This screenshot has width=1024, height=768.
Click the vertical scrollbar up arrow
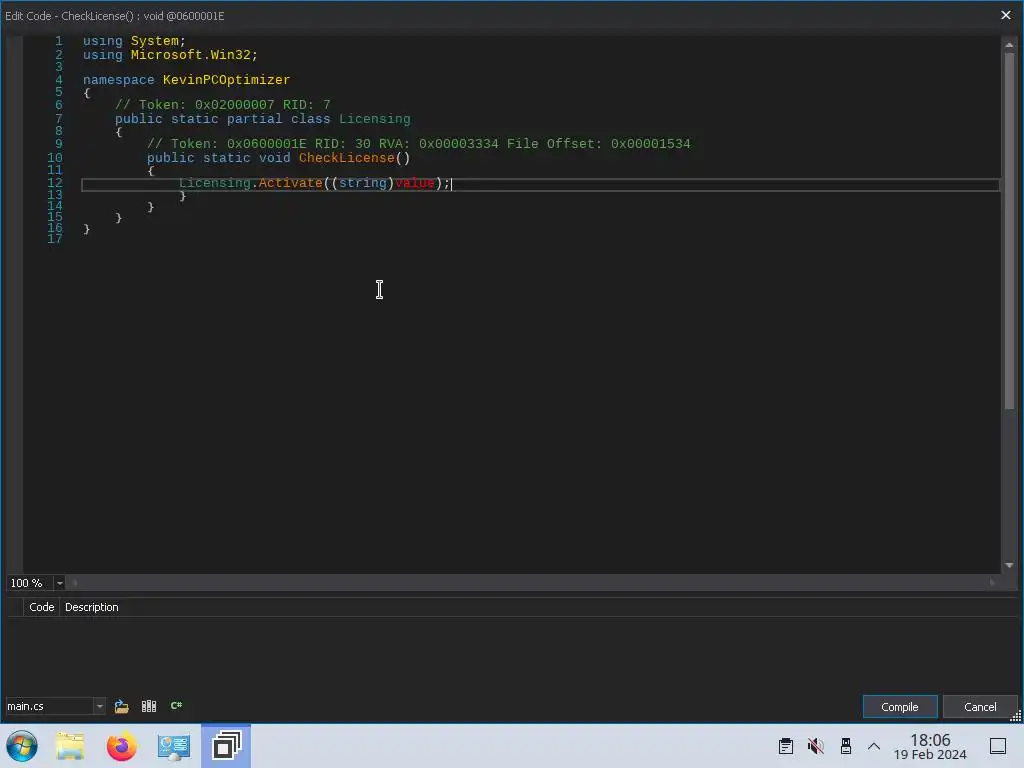tap(1009, 45)
